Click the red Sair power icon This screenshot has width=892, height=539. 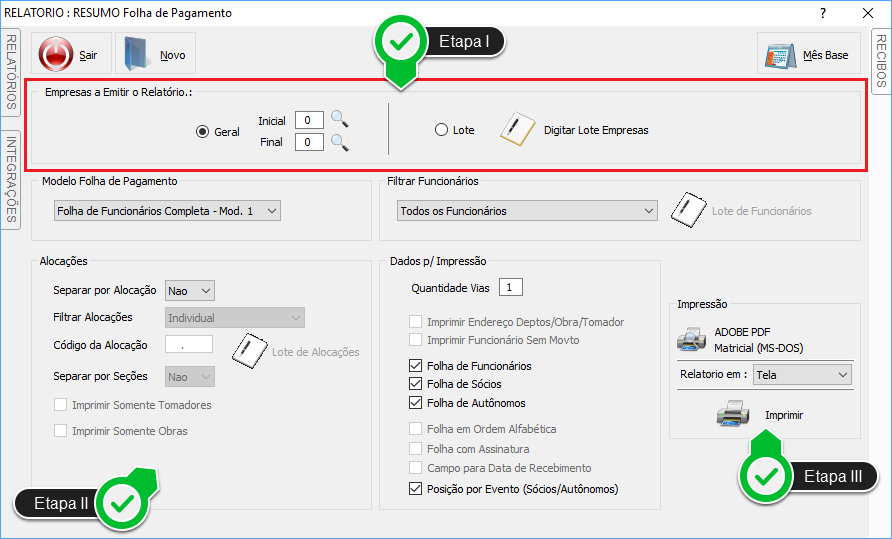point(57,55)
